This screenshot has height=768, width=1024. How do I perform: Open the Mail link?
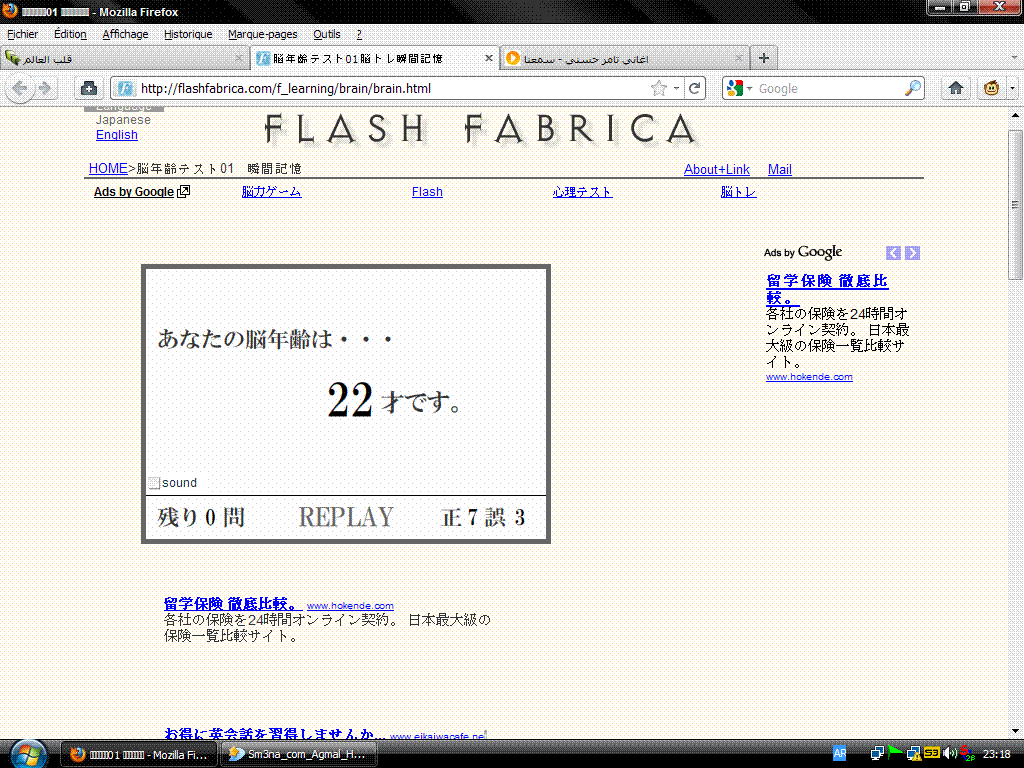click(780, 169)
